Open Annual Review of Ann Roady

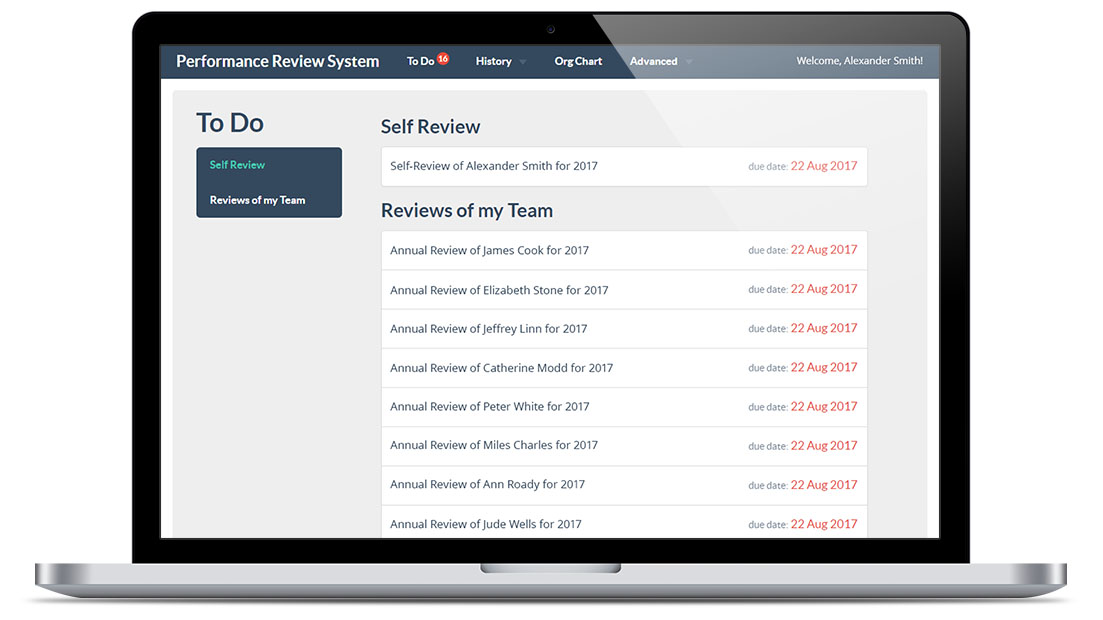click(x=487, y=484)
